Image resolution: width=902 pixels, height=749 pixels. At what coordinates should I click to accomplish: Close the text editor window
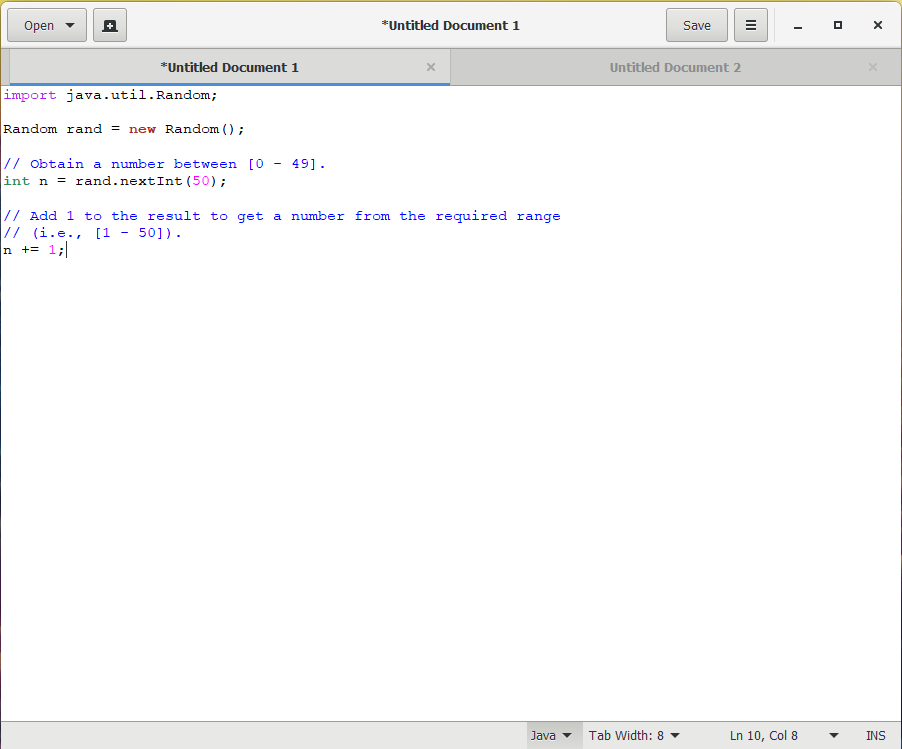(x=878, y=26)
